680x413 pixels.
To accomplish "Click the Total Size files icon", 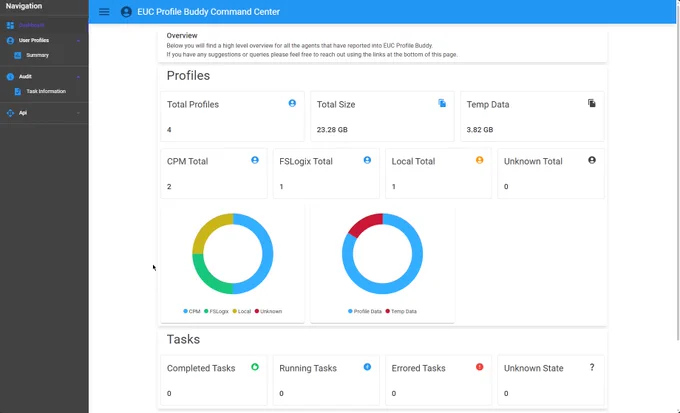I will tap(442, 103).
